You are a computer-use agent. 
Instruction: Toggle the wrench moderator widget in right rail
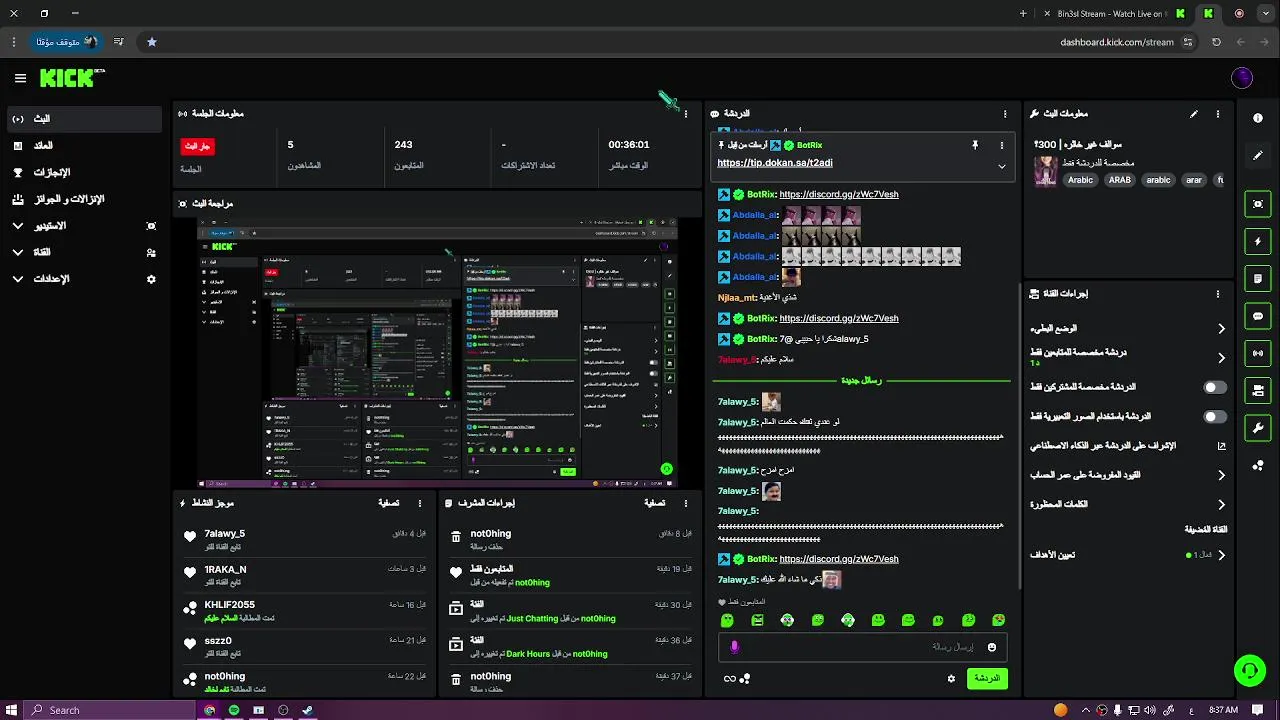pos(1258,428)
